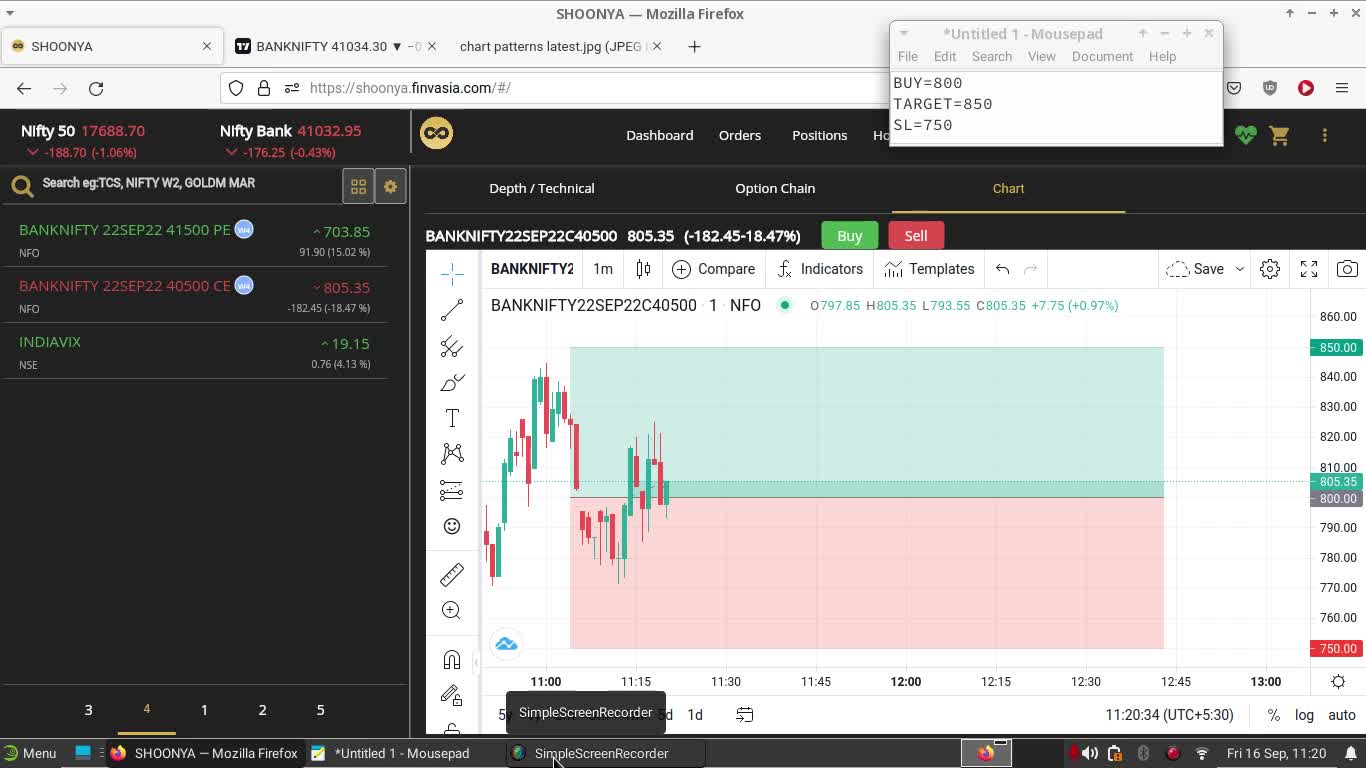Image resolution: width=1366 pixels, height=768 pixels.
Task: Toggle stay in drawing mode pencil-lock
Action: 452,696
